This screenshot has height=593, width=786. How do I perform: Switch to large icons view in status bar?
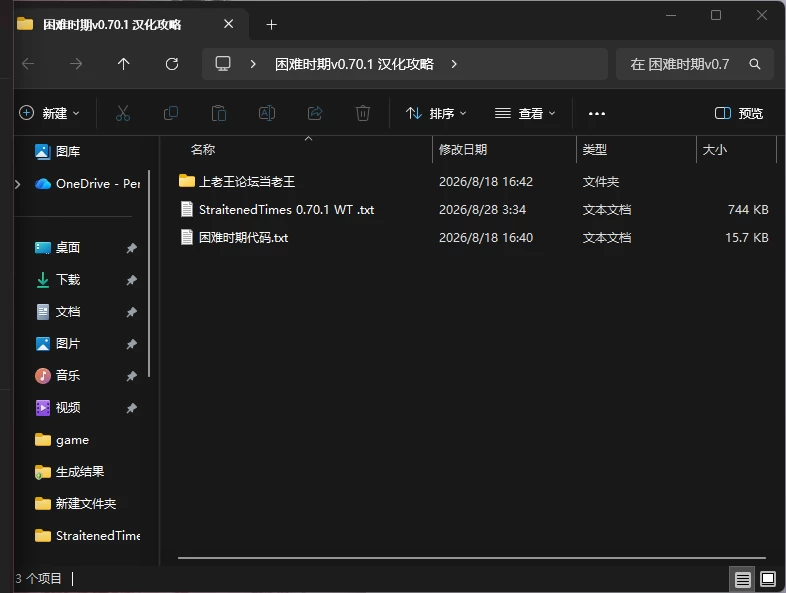(768, 579)
